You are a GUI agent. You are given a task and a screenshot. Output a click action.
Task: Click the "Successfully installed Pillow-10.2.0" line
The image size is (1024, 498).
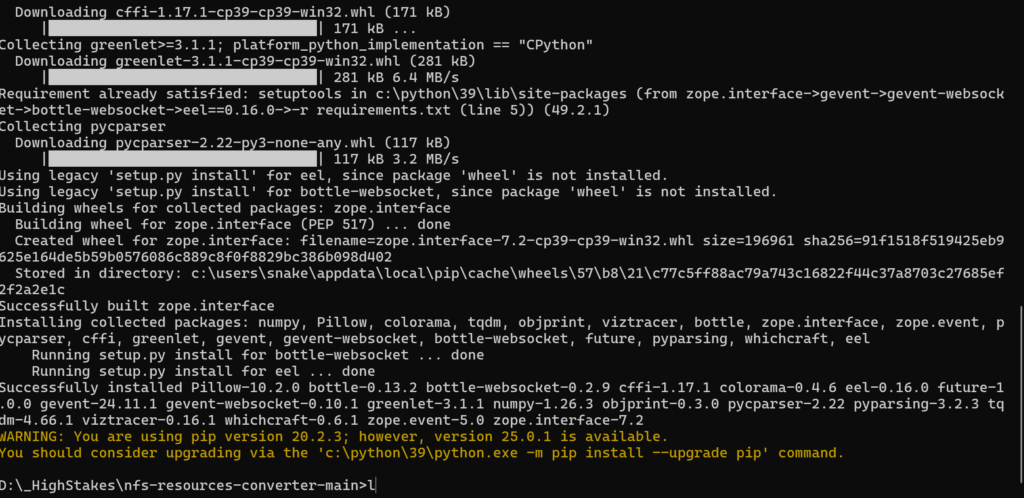(x=500, y=388)
